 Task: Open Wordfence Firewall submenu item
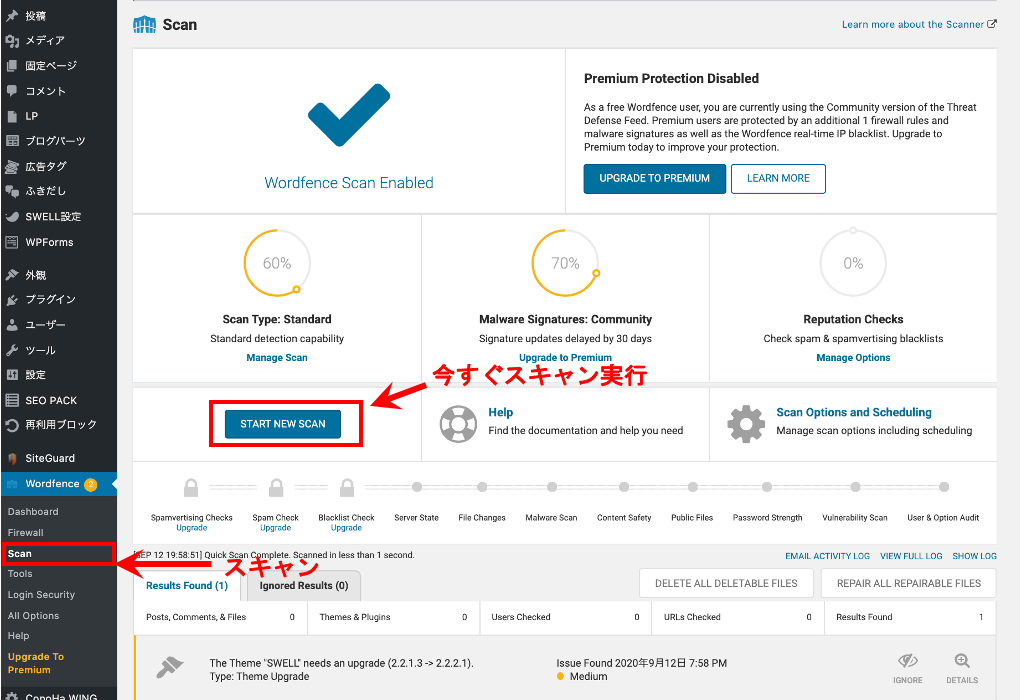25,533
